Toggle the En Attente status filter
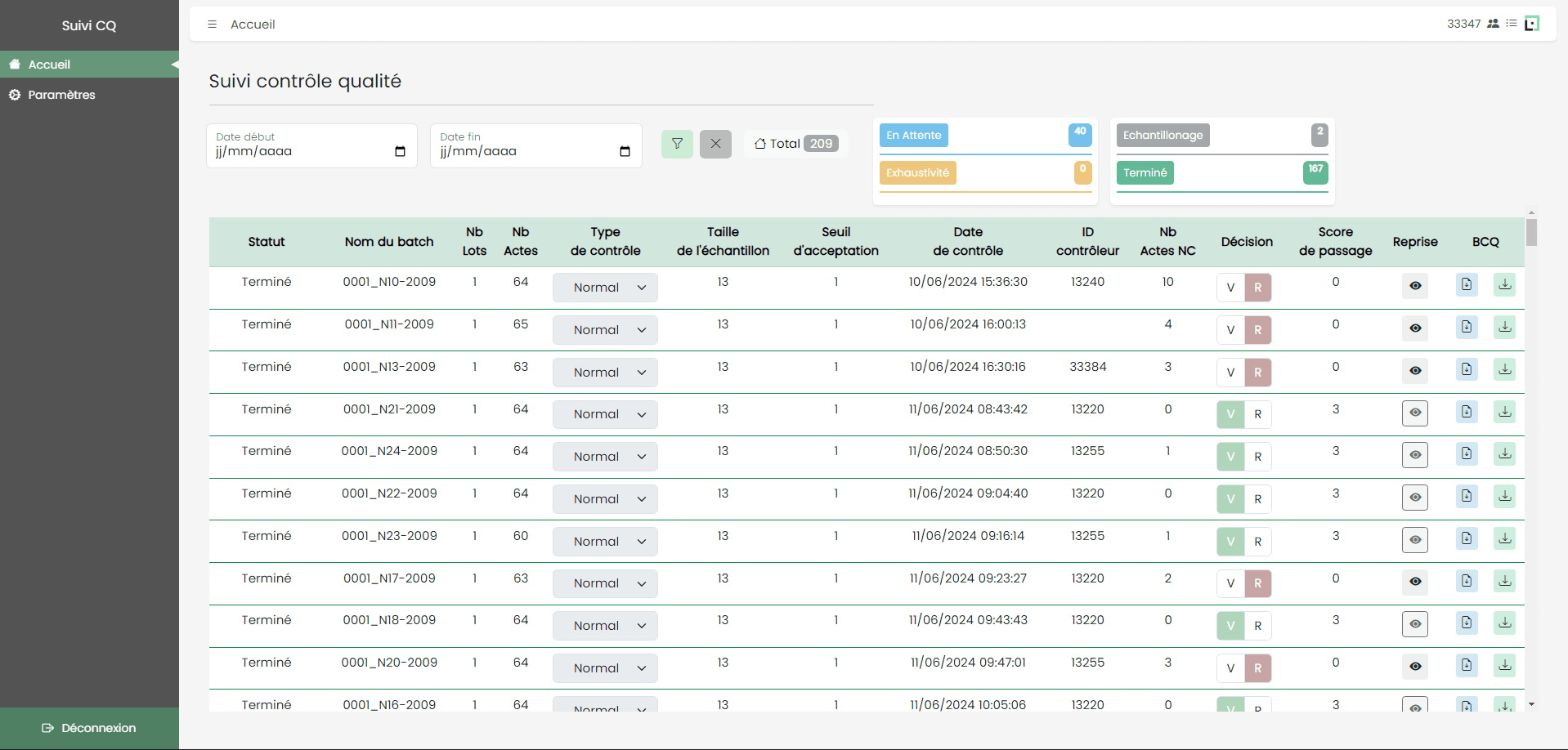 pos(913,135)
